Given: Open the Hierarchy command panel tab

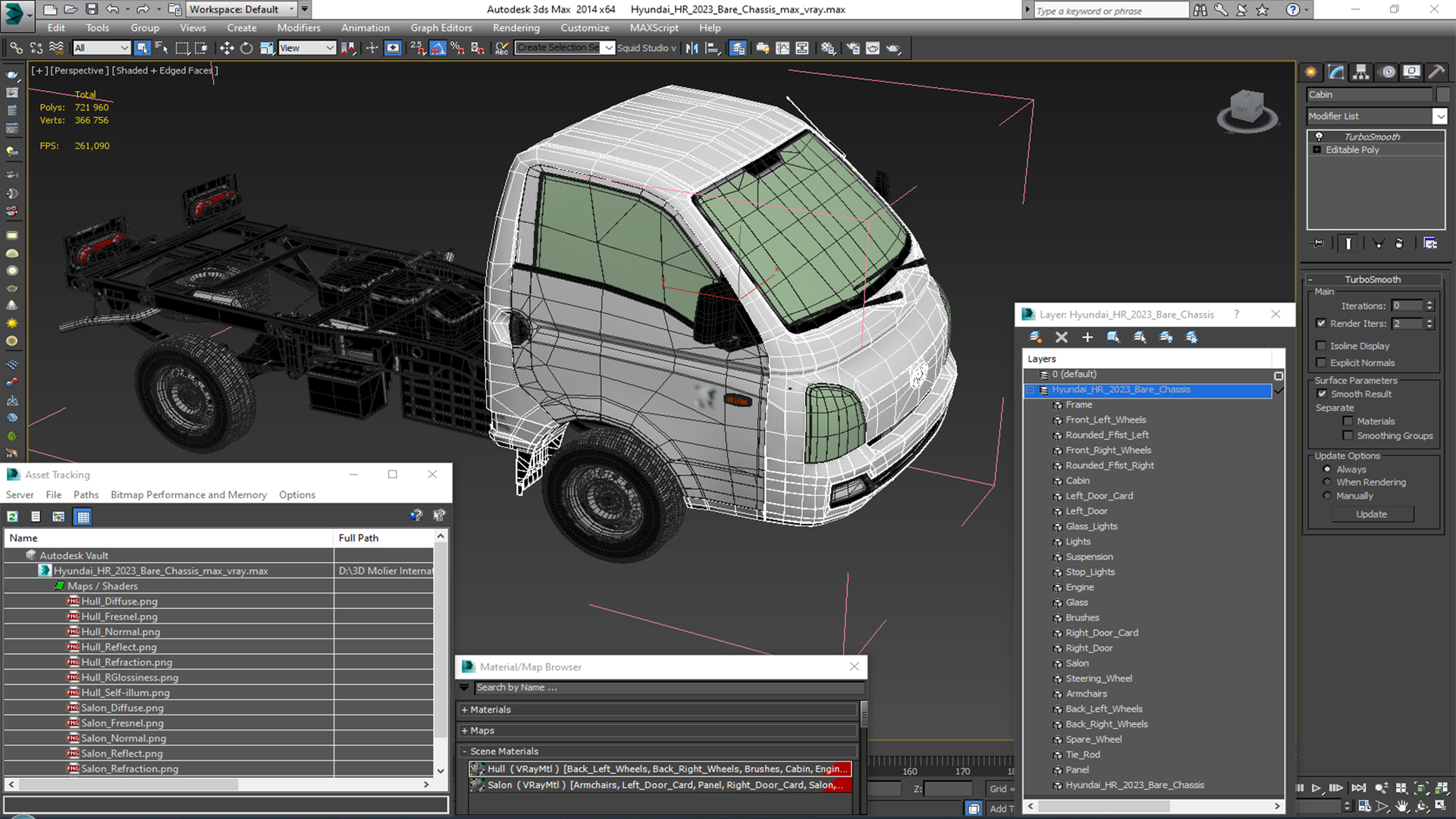Looking at the screenshot, I should (x=1361, y=72).
